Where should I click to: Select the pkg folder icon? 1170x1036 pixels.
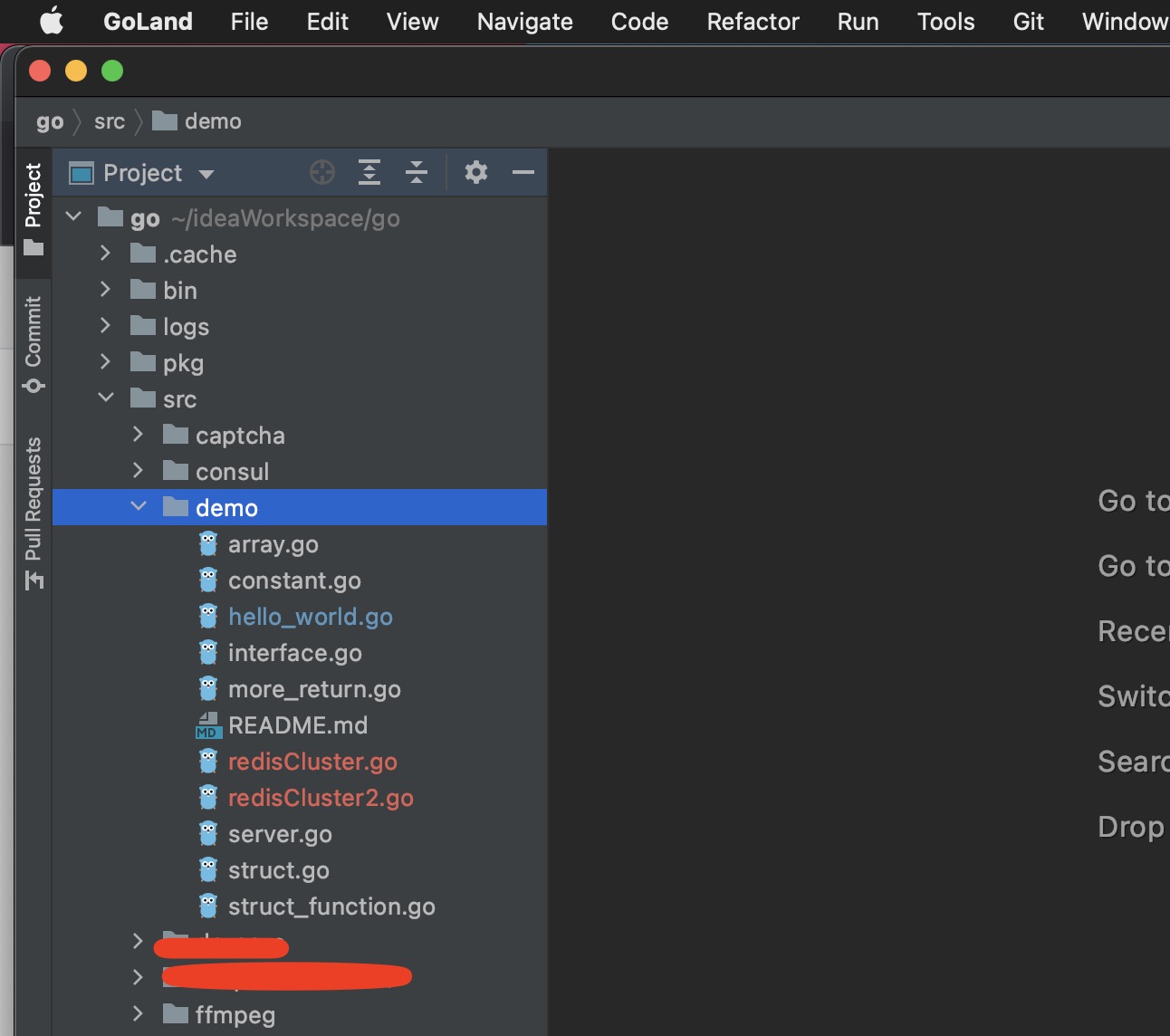(143, 361)
